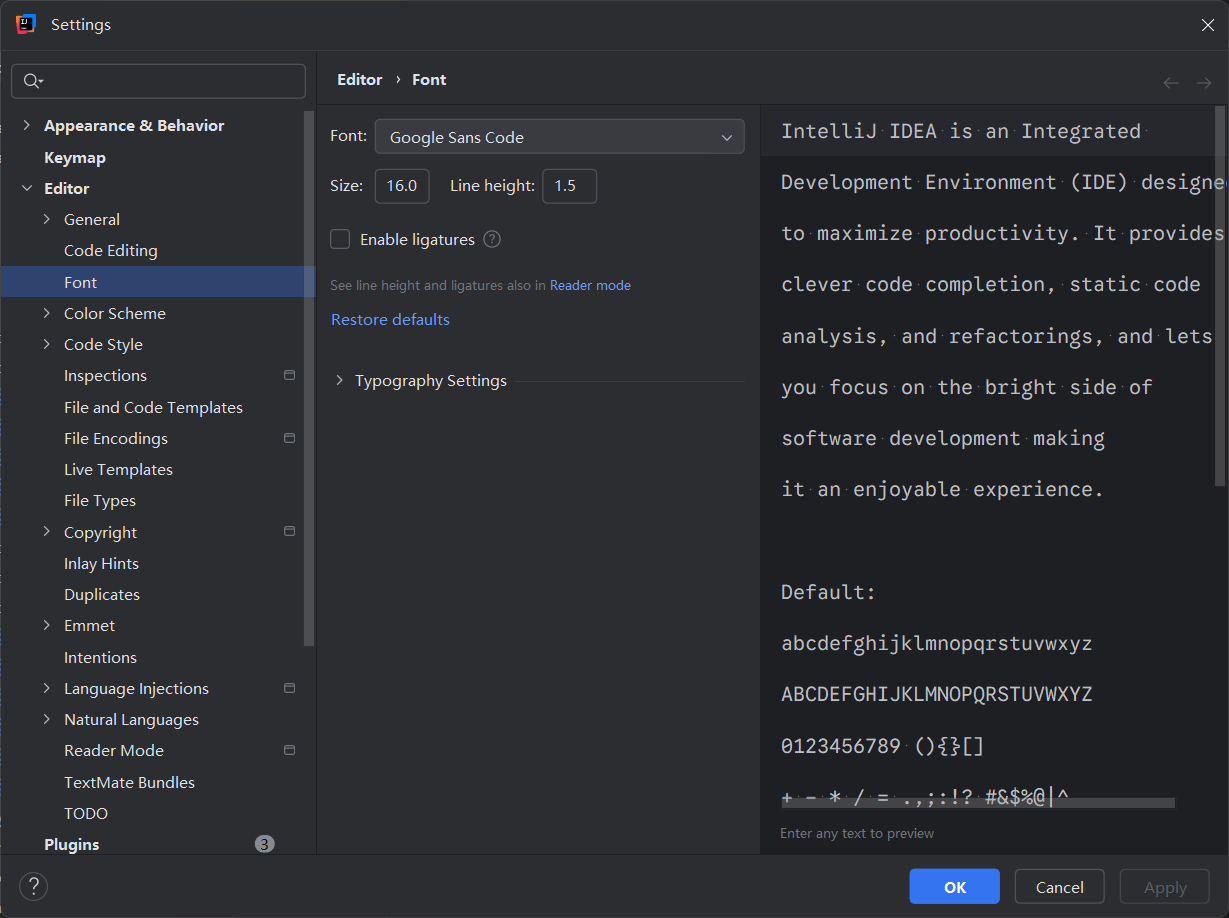Click the Plugins update count badge

264,844
